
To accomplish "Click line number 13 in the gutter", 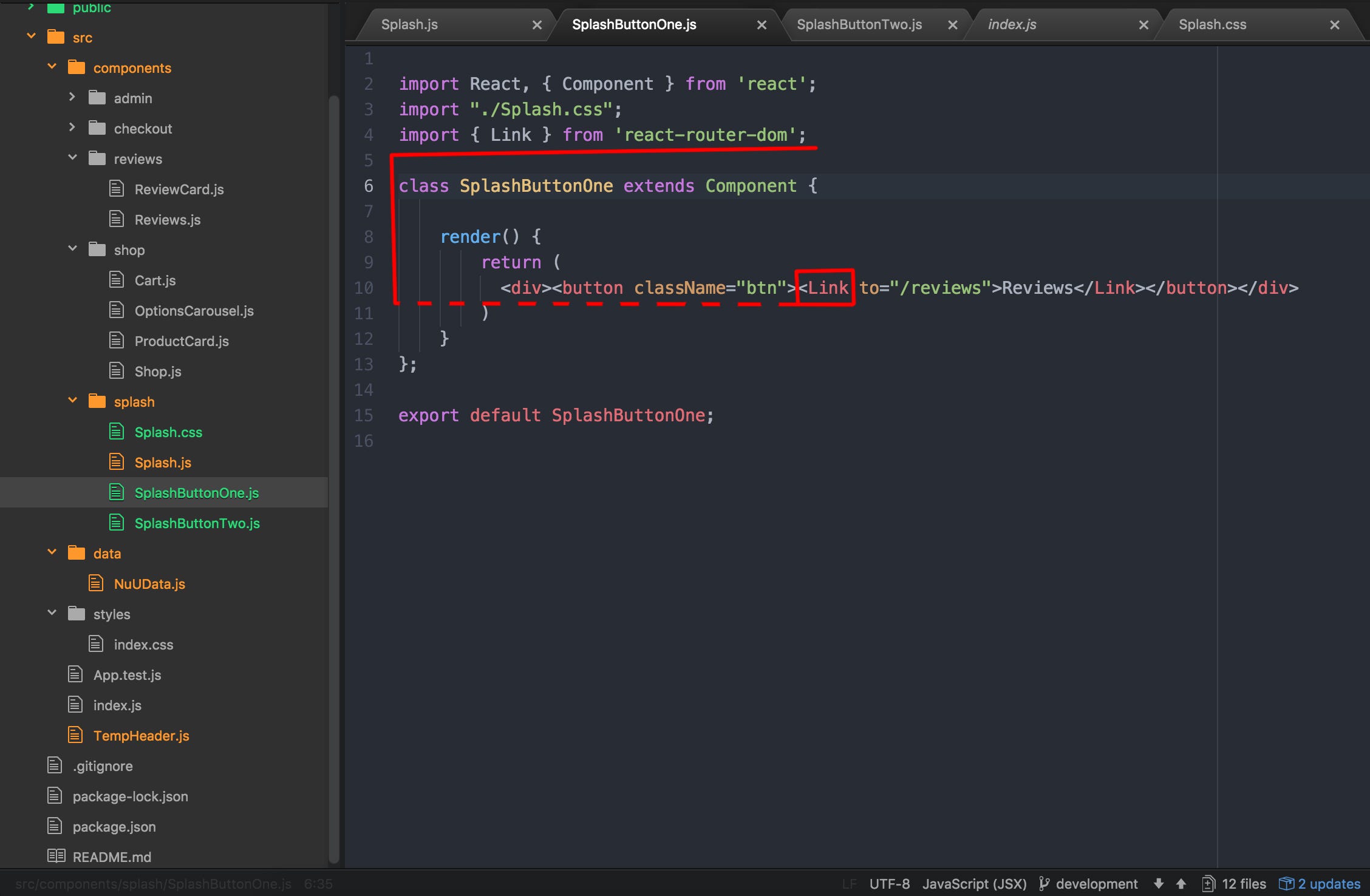I will [x=364, y=364].
